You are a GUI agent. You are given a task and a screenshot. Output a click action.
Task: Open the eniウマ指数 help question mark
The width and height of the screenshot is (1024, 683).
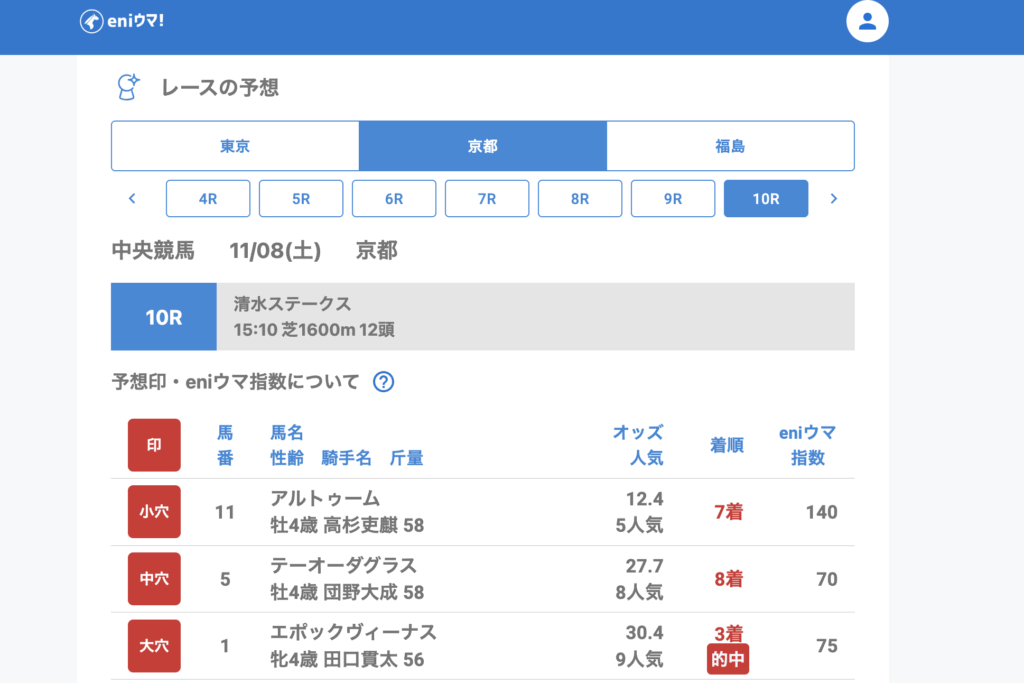point(383,382)
